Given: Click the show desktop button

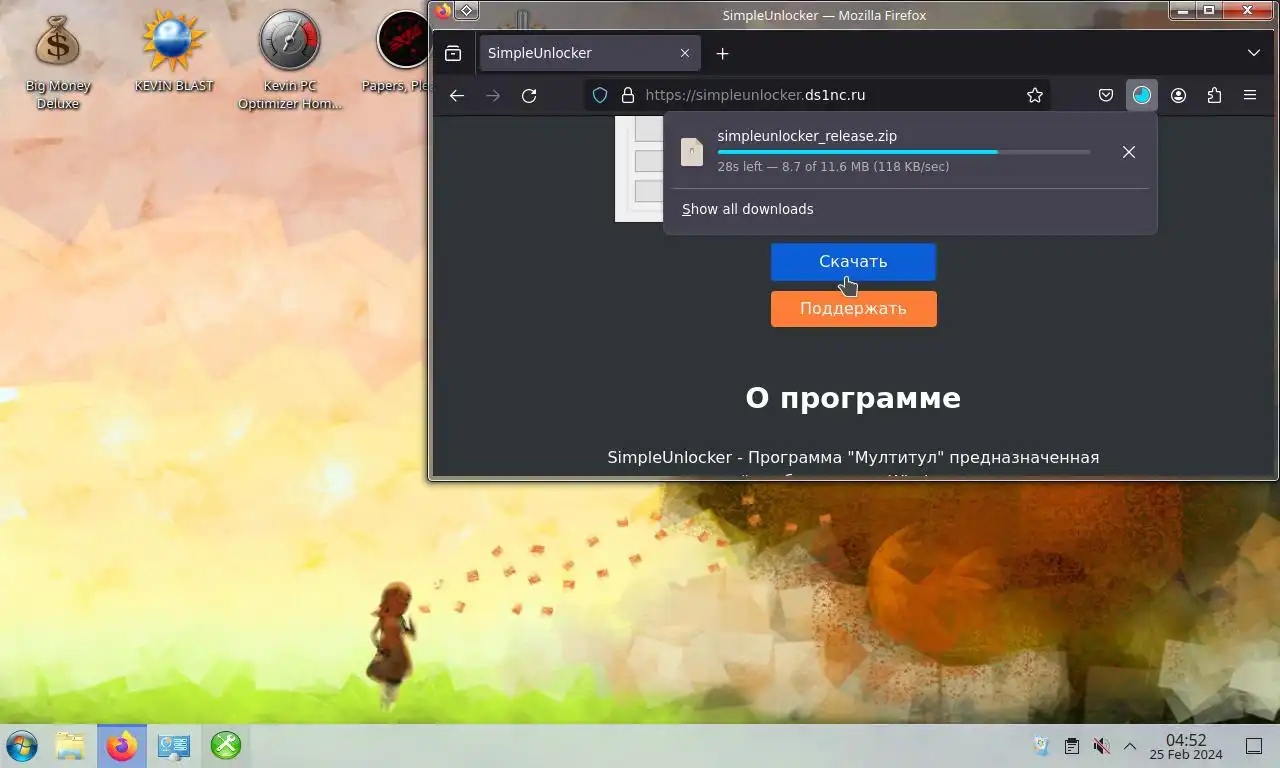Looking at the screenshot, I should (x=1254, y=746).
